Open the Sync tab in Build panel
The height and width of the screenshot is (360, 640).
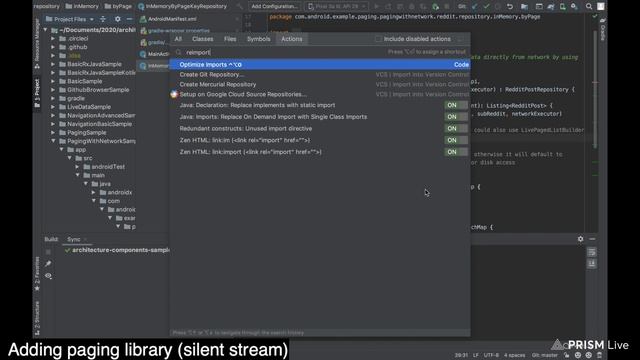(x=74, y=240)
